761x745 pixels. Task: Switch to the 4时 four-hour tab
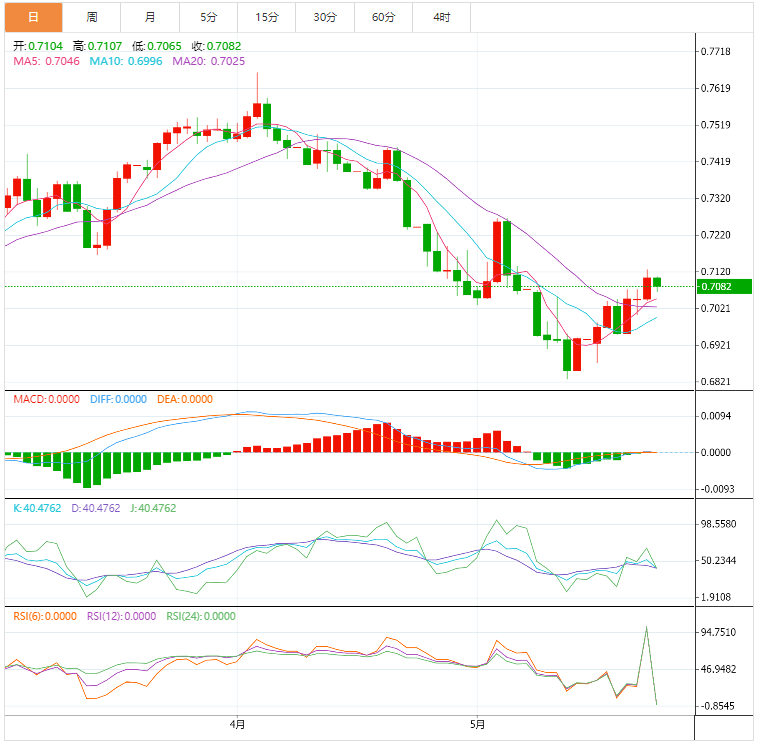pos(441,17)
